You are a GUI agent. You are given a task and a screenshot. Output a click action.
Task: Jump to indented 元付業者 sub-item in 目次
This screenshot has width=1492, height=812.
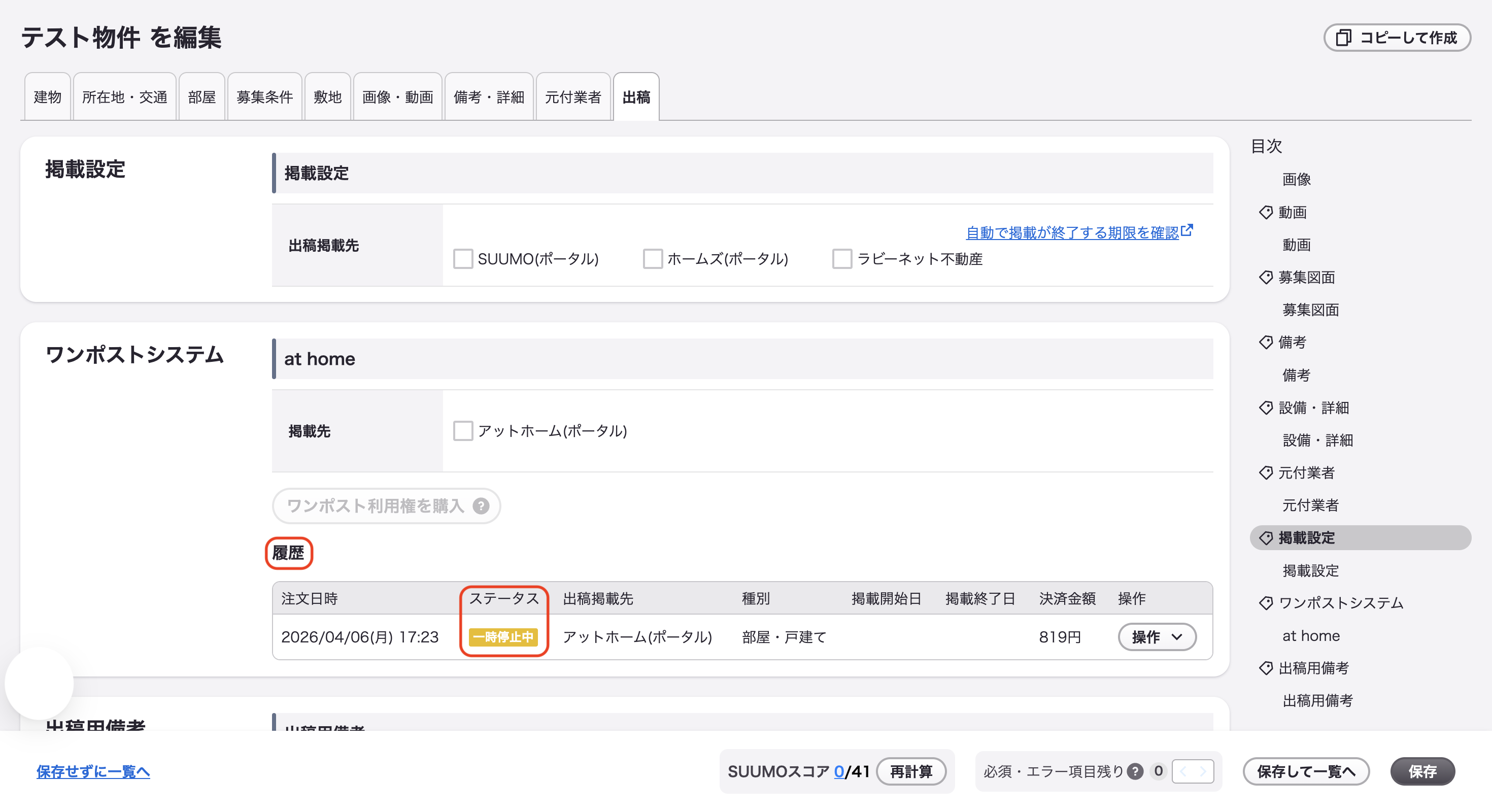[1310, 504]
